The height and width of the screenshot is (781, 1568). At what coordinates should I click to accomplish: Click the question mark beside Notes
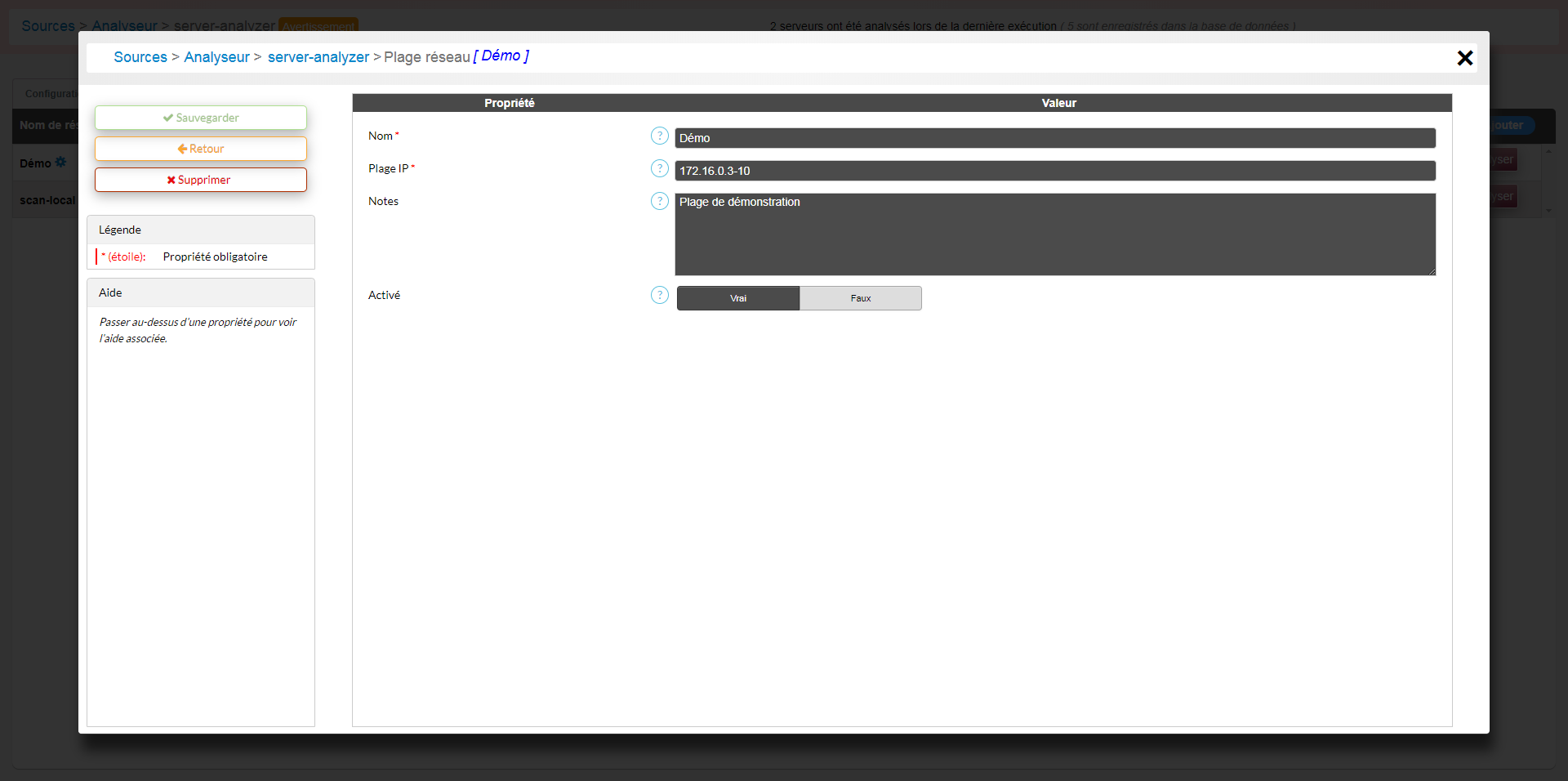pyautogui.click(x=659, y=201)
